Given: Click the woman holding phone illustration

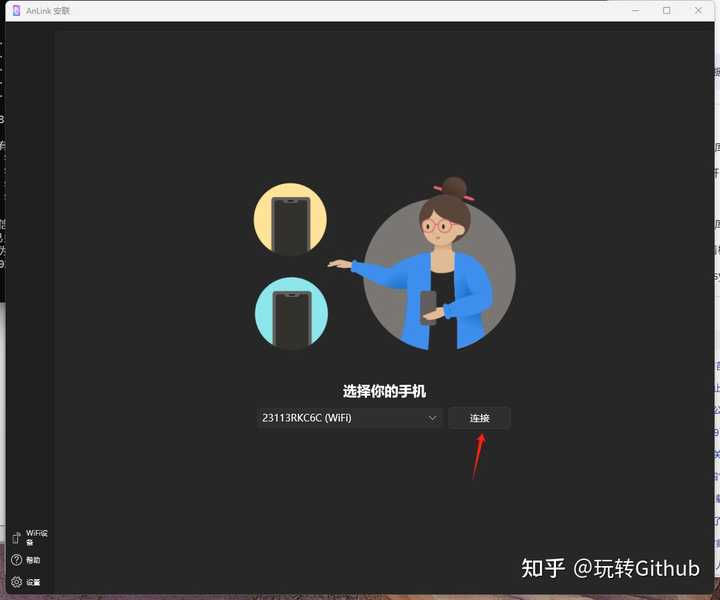Looking at the screenshot, I should (x=438, y=270).
